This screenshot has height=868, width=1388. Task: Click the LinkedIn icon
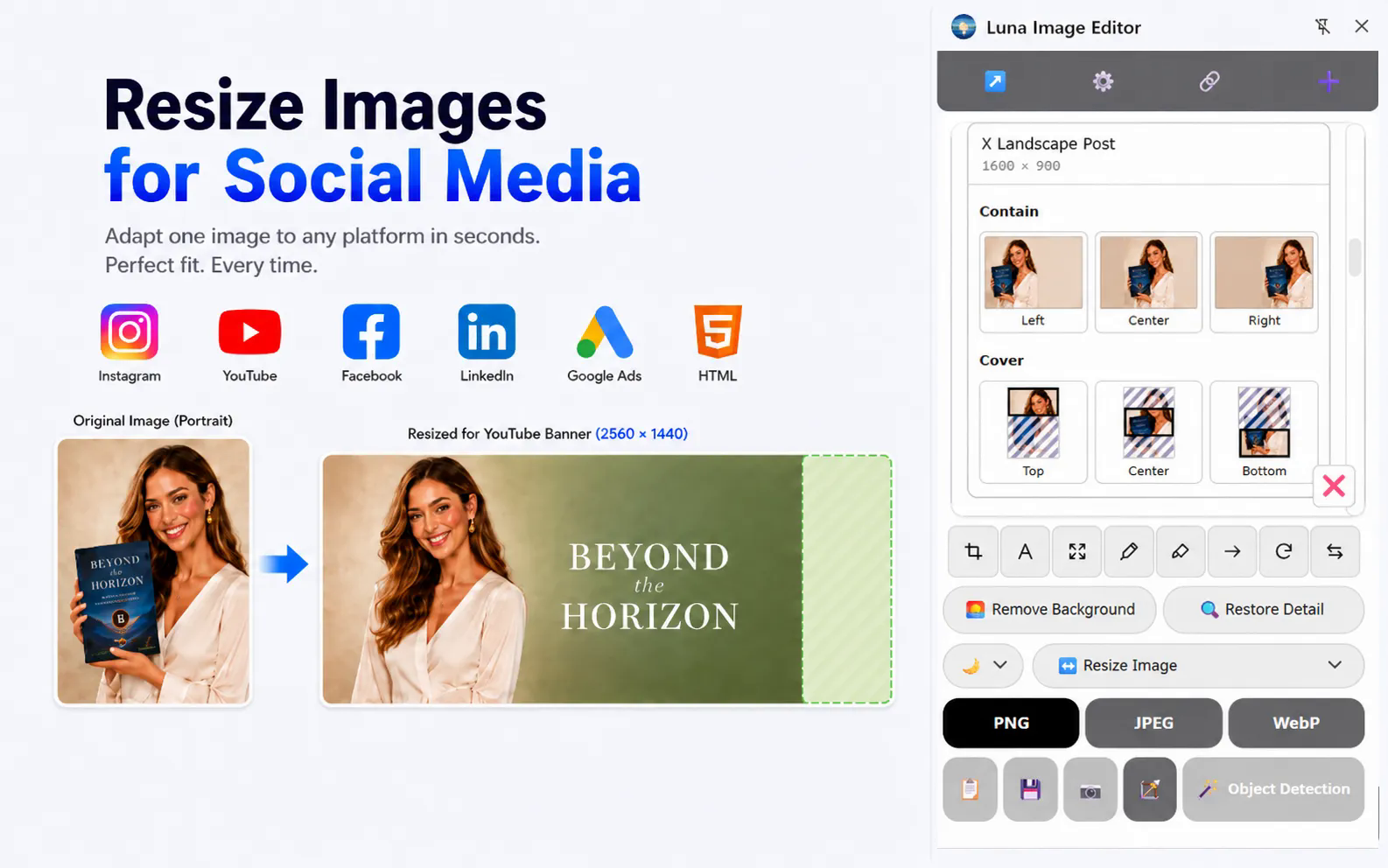point(487,332)
